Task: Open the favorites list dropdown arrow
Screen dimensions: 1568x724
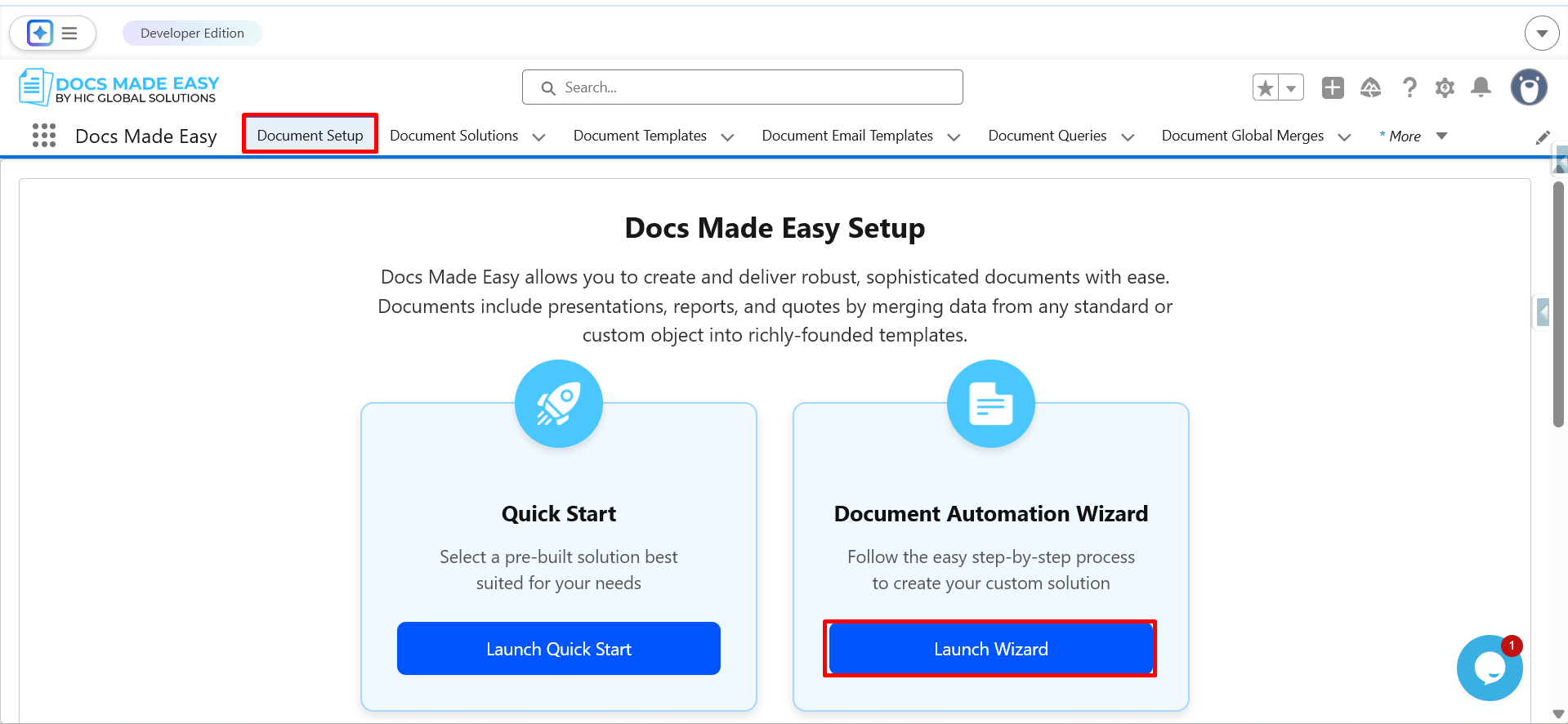Action: [1291, 87]
